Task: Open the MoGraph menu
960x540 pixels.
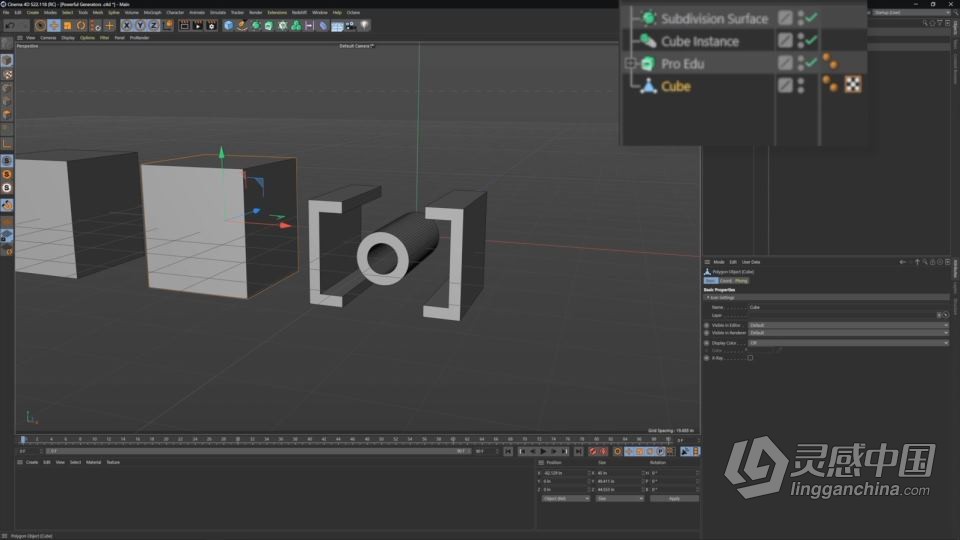Action: pos(152,12)
